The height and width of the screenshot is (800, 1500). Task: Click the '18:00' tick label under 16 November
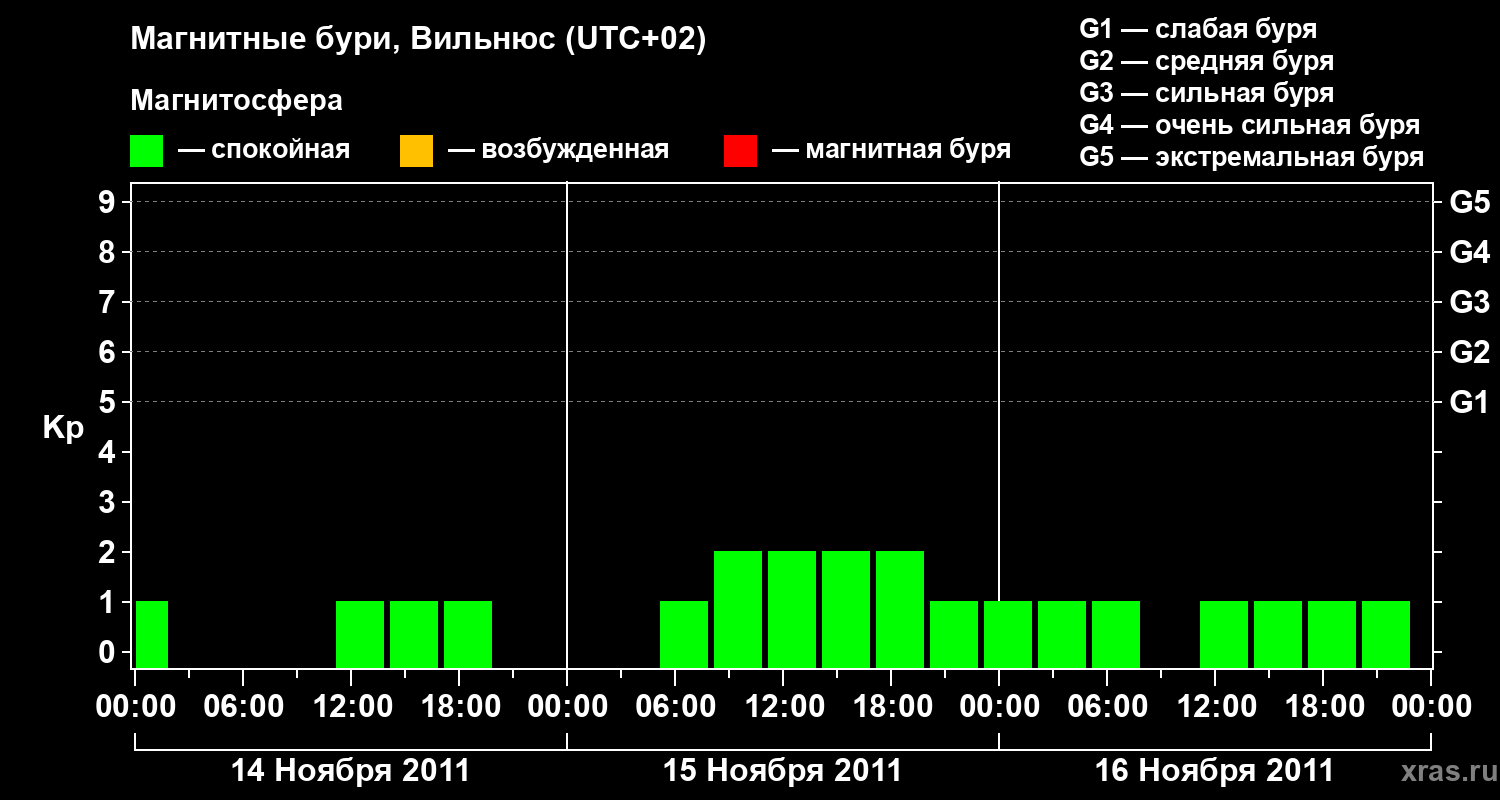(x=1323, y=706)
